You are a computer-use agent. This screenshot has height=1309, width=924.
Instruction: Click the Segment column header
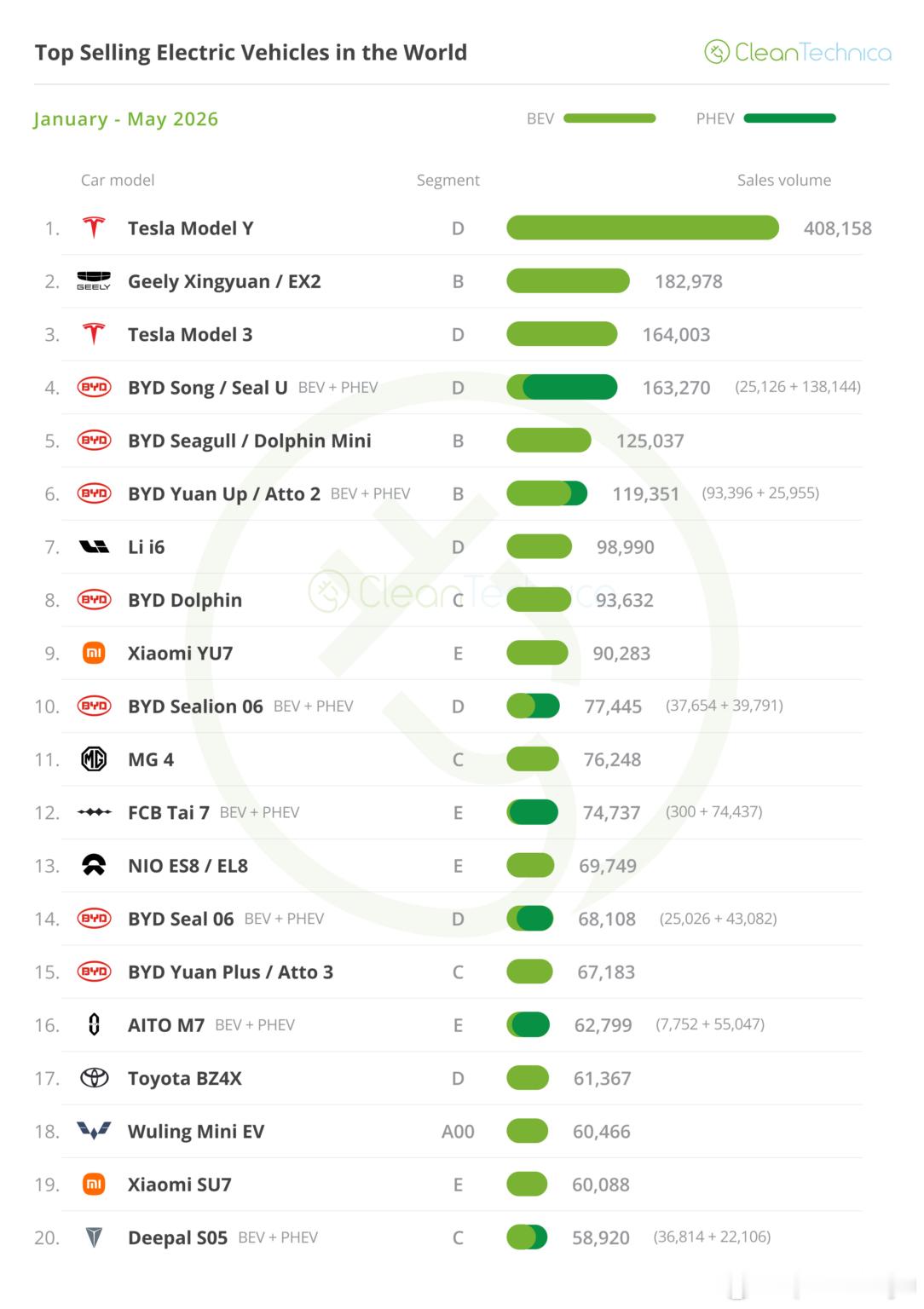click(x=448, y=180)
